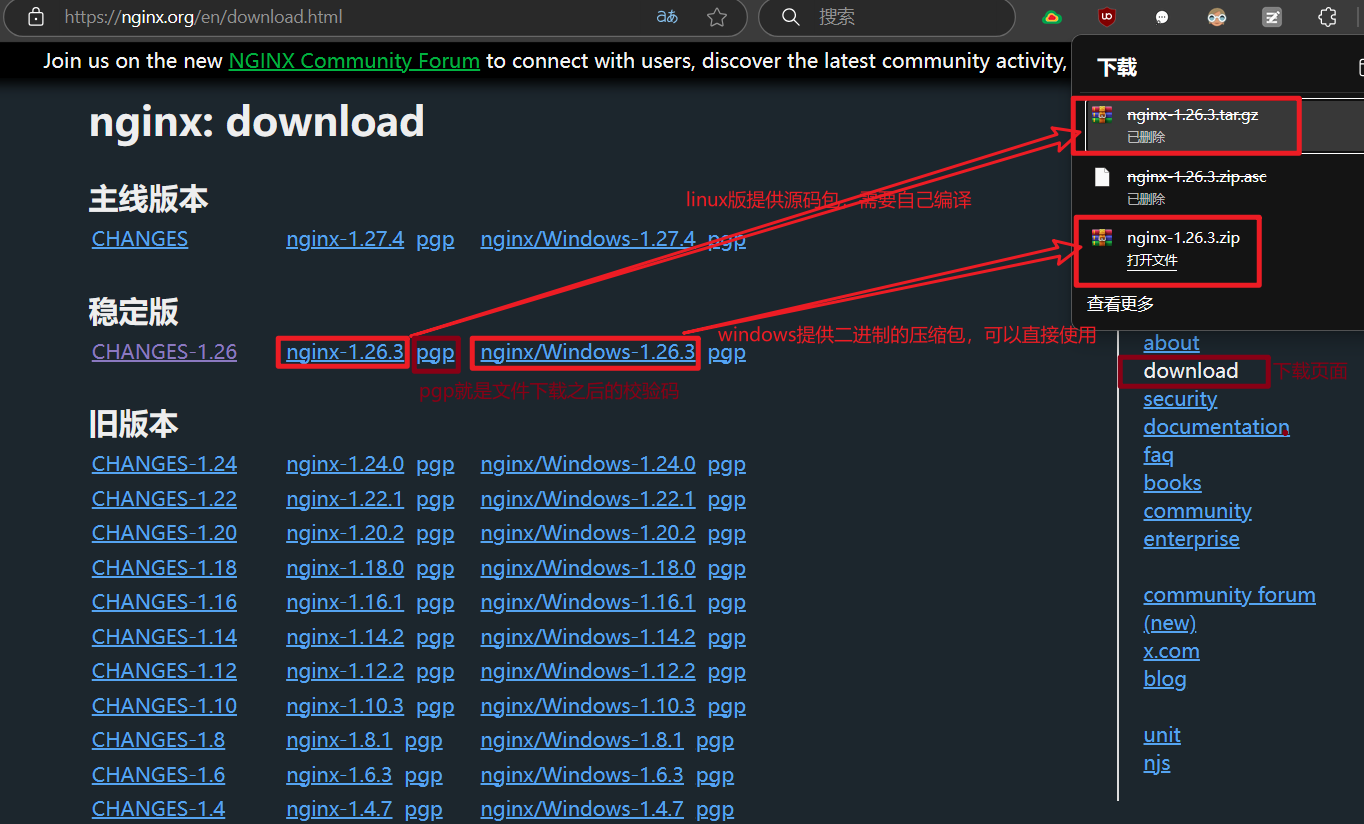Open the CHANGES-1.22 link
The image size is (1364, 824).
pos(164,499)
